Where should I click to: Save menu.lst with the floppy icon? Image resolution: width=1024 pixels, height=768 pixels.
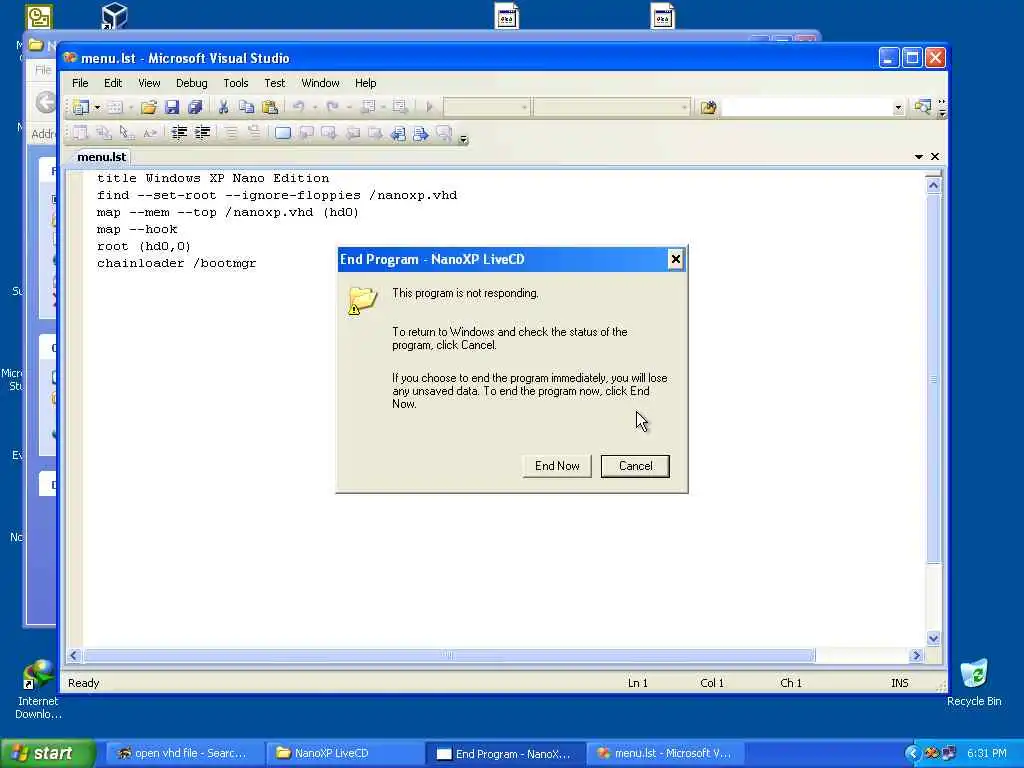(172, 107)
